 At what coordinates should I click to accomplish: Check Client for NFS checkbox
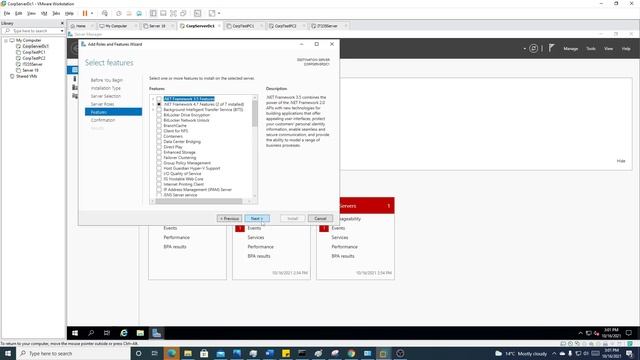pos(159,131)
